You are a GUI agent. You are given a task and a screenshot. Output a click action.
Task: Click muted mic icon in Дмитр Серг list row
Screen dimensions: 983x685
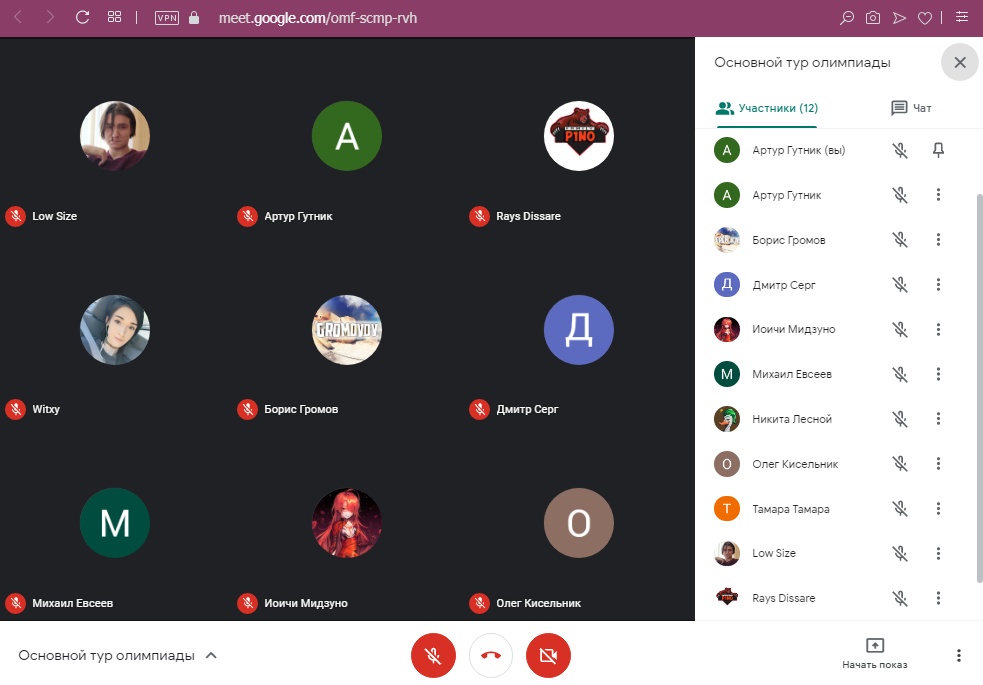[x=900, y=285]
